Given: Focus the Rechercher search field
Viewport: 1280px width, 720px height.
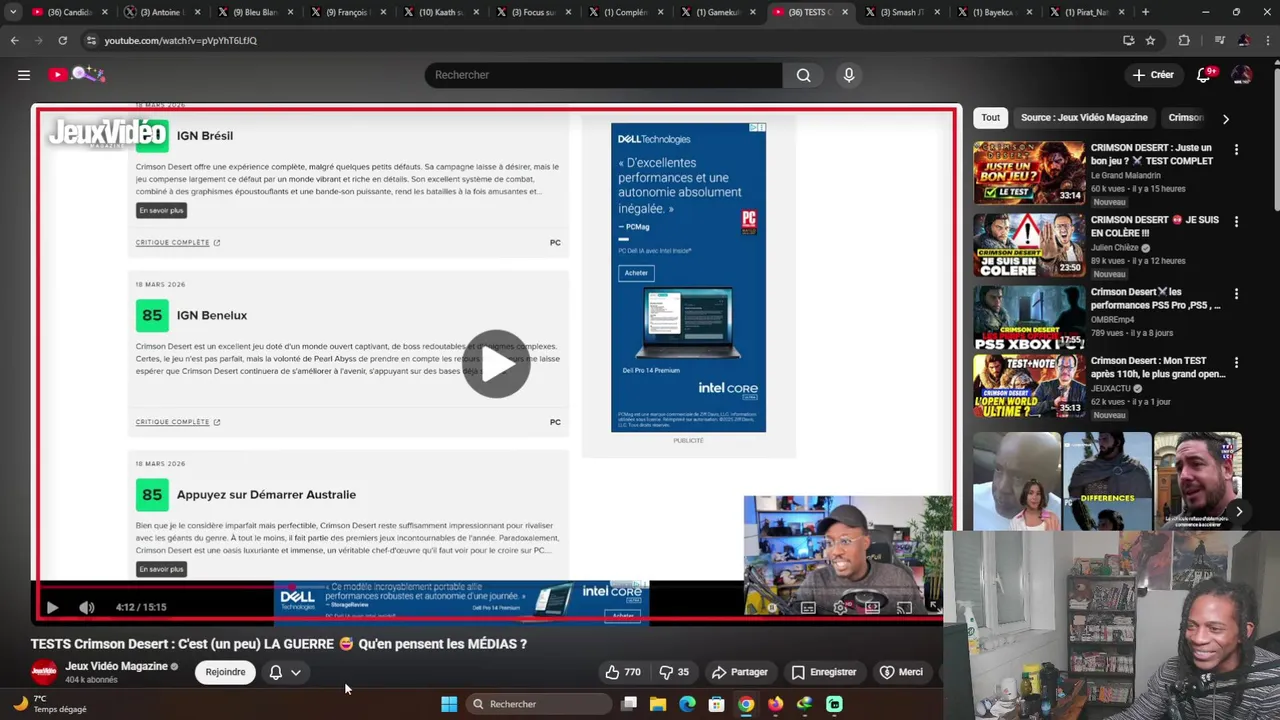Looking at the screenshot, I should point(603,75).
